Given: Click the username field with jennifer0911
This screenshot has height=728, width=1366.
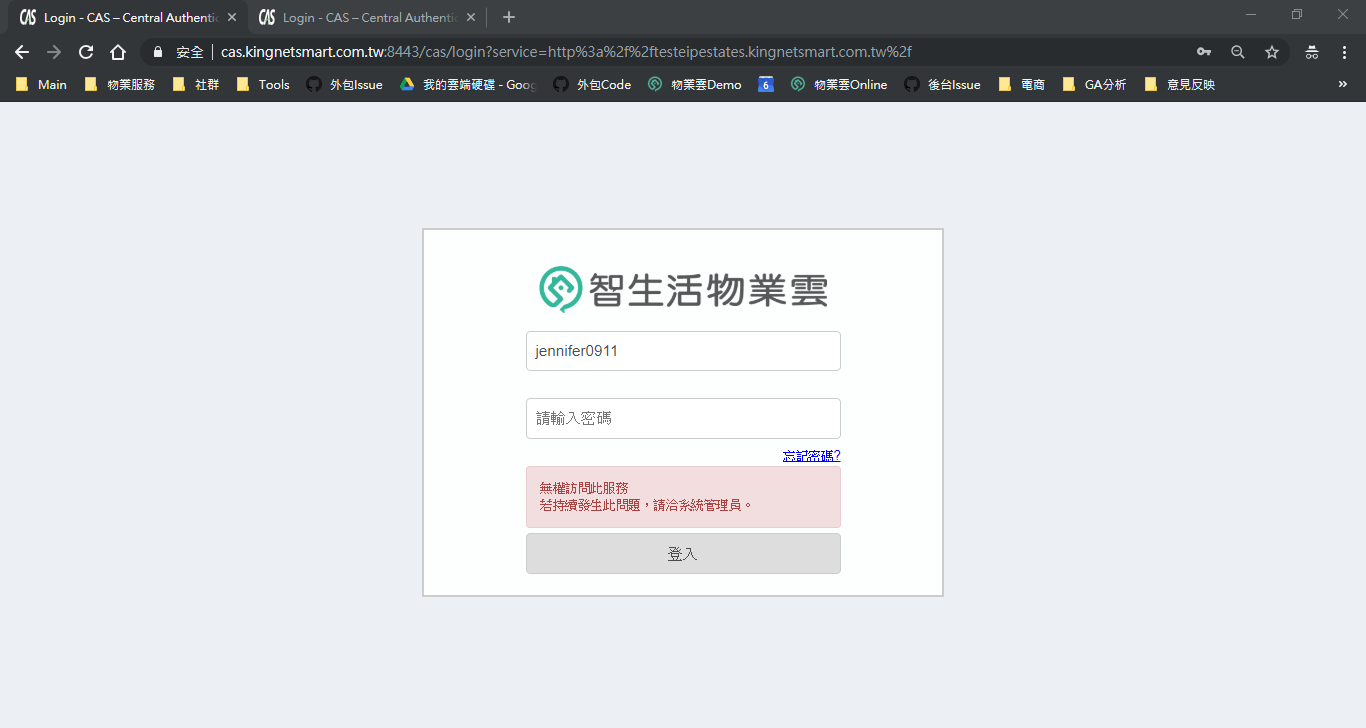Looking at the screenshot, I should pos(683,351).
